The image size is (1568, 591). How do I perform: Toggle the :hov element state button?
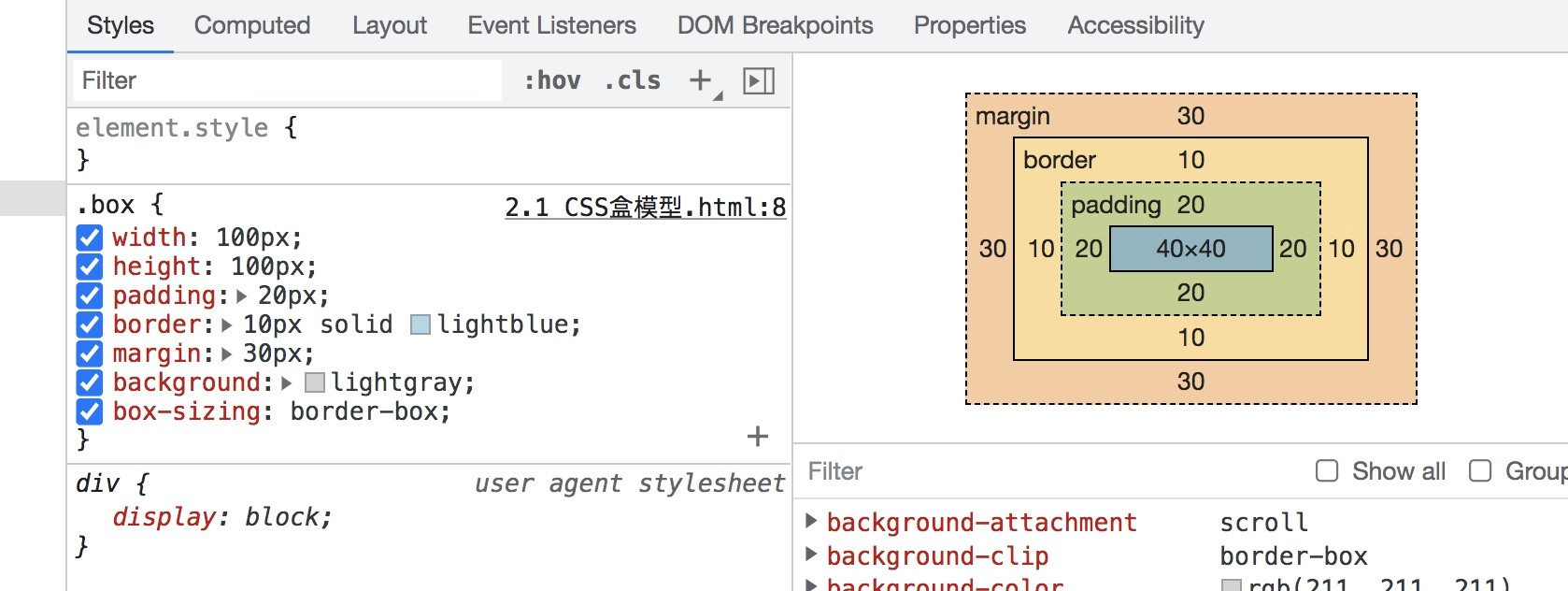tap(551, 81)
